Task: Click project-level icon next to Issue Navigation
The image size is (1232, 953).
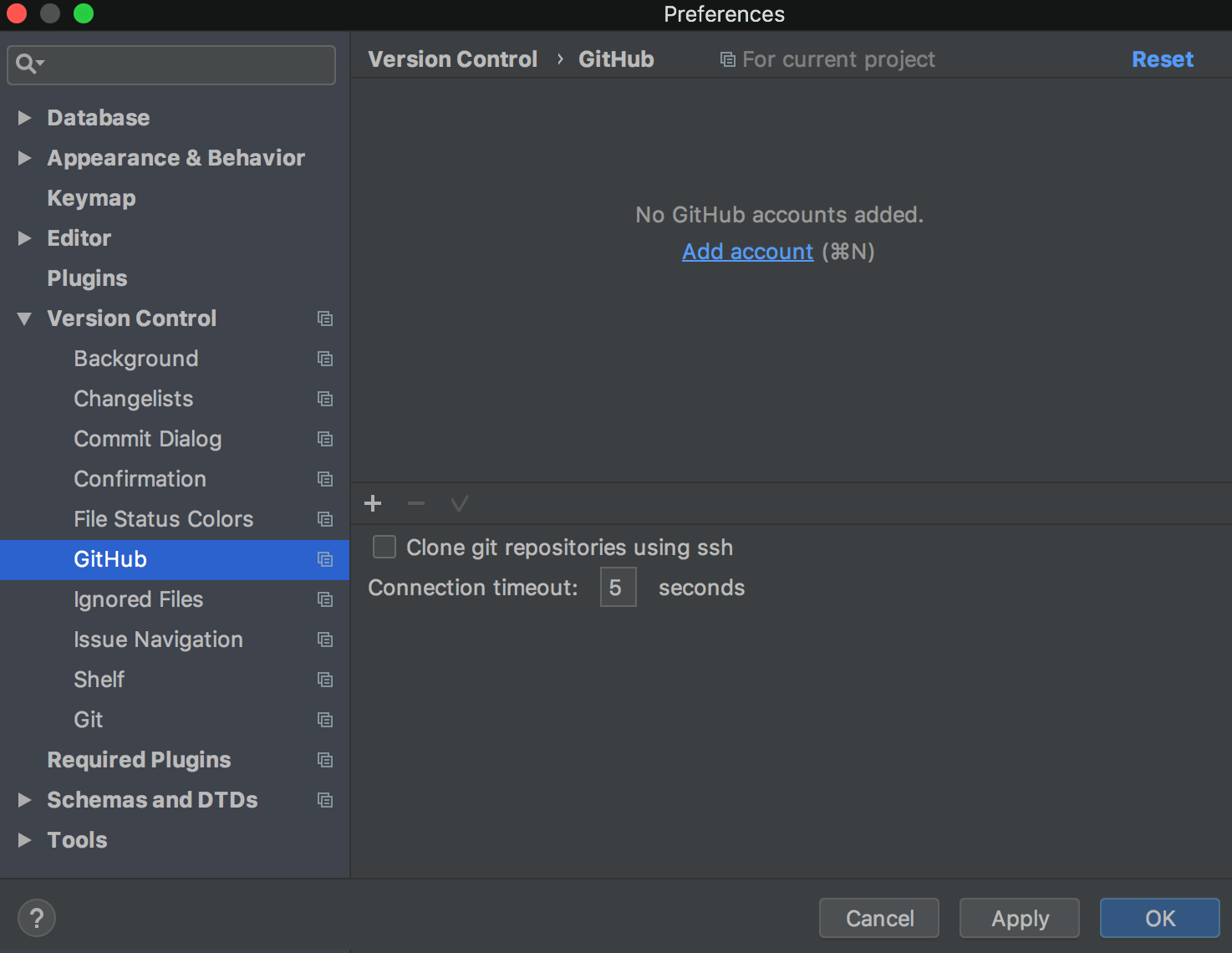Action: 325,640
